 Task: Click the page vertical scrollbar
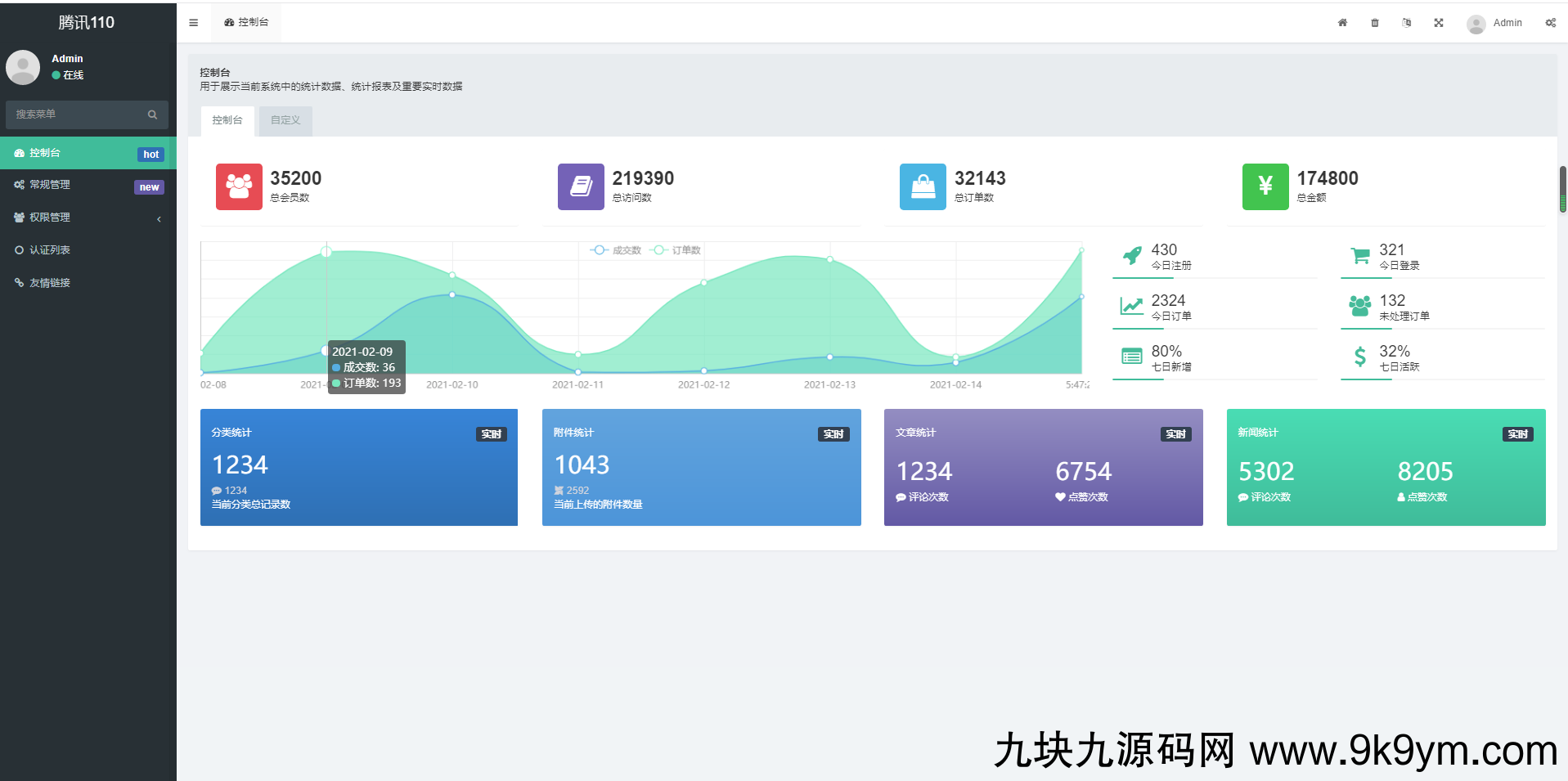point(1562,190)
